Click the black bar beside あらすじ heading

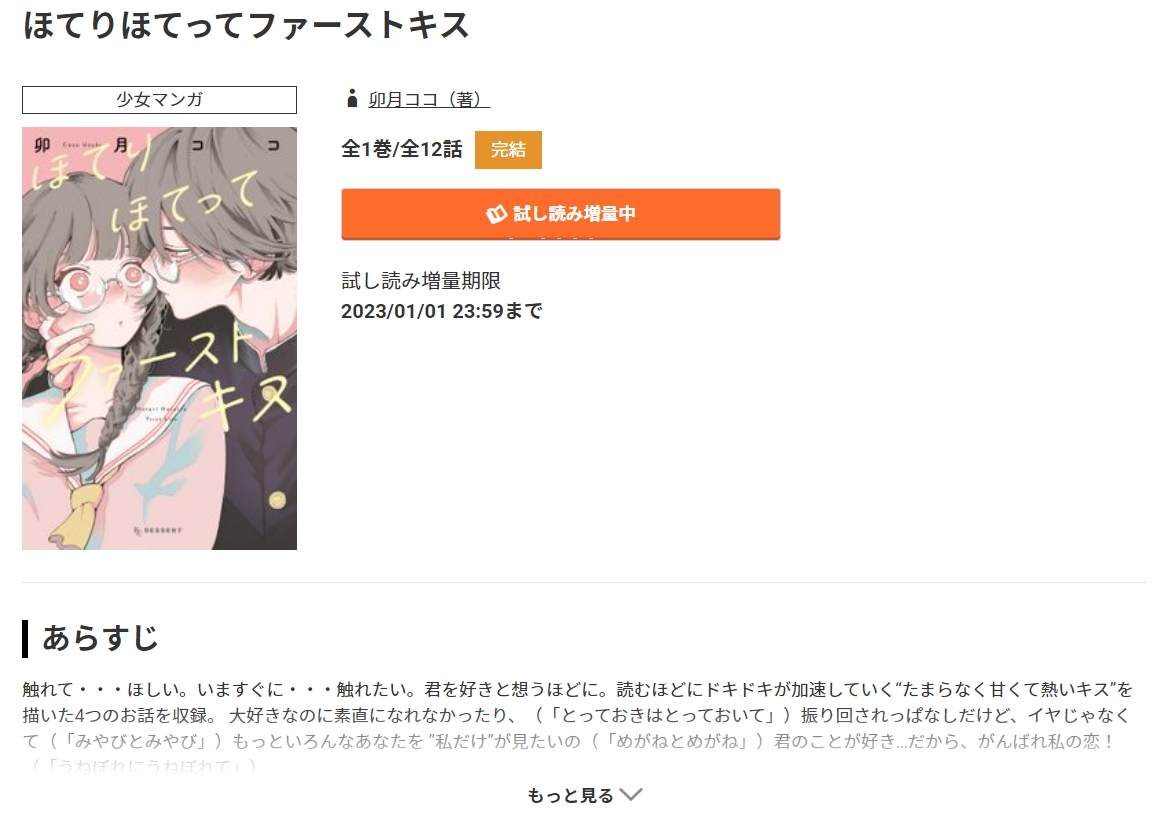[x=25, y=639]
